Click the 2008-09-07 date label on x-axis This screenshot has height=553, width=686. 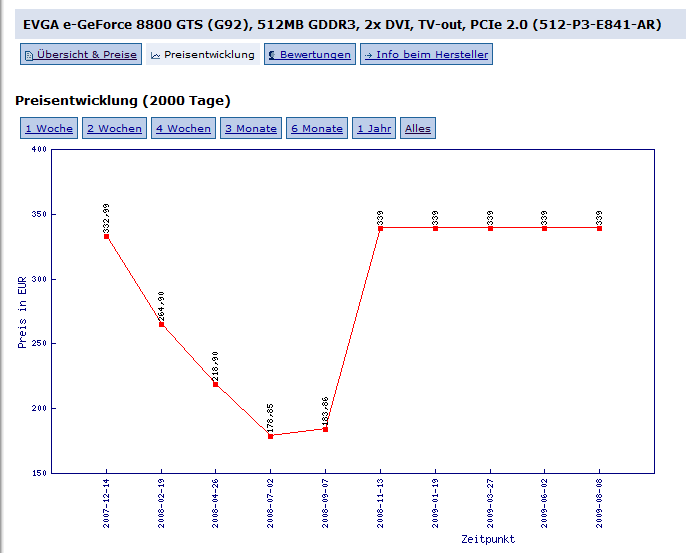326,503
